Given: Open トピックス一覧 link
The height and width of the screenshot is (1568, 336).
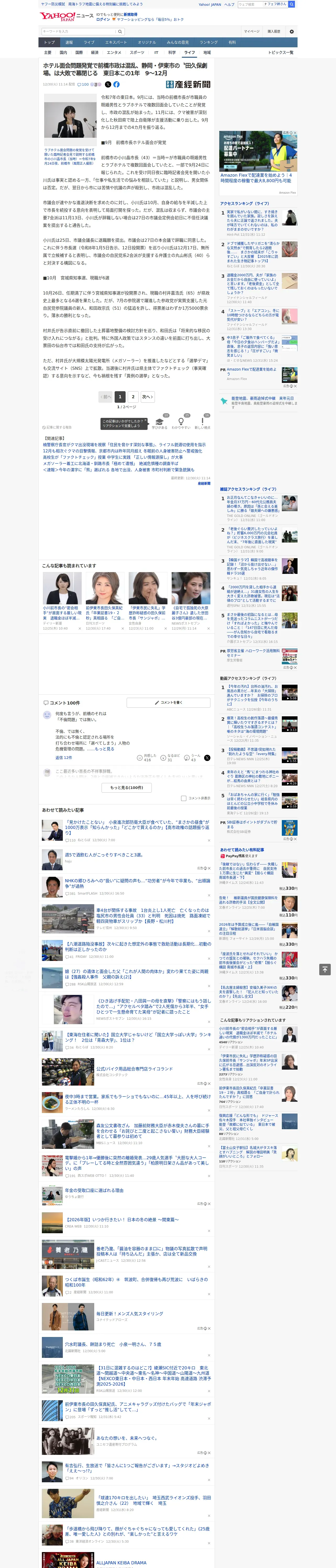Looking at the screenshot, I should click(x=281, y=52).
